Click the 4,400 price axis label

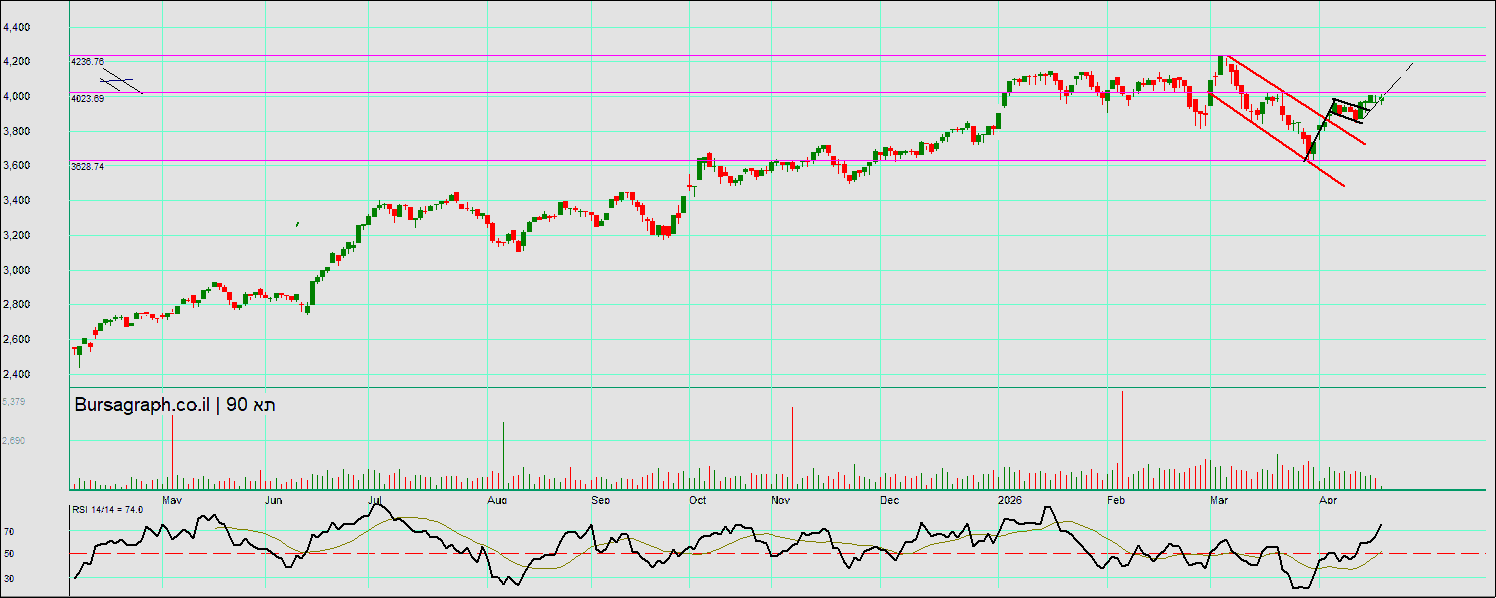click(x=17, y=28)
